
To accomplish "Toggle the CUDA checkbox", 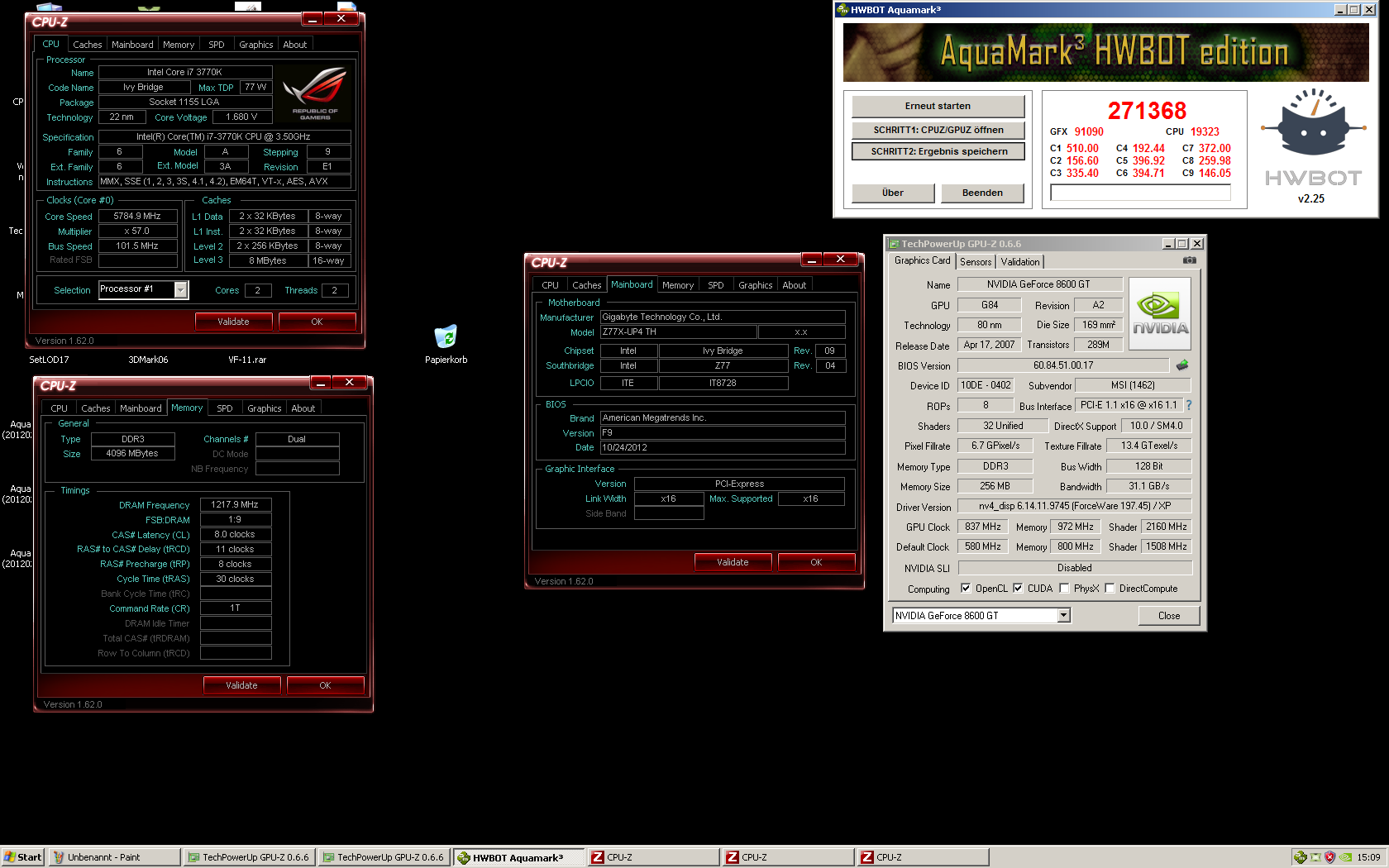I will coord(1018,589).
